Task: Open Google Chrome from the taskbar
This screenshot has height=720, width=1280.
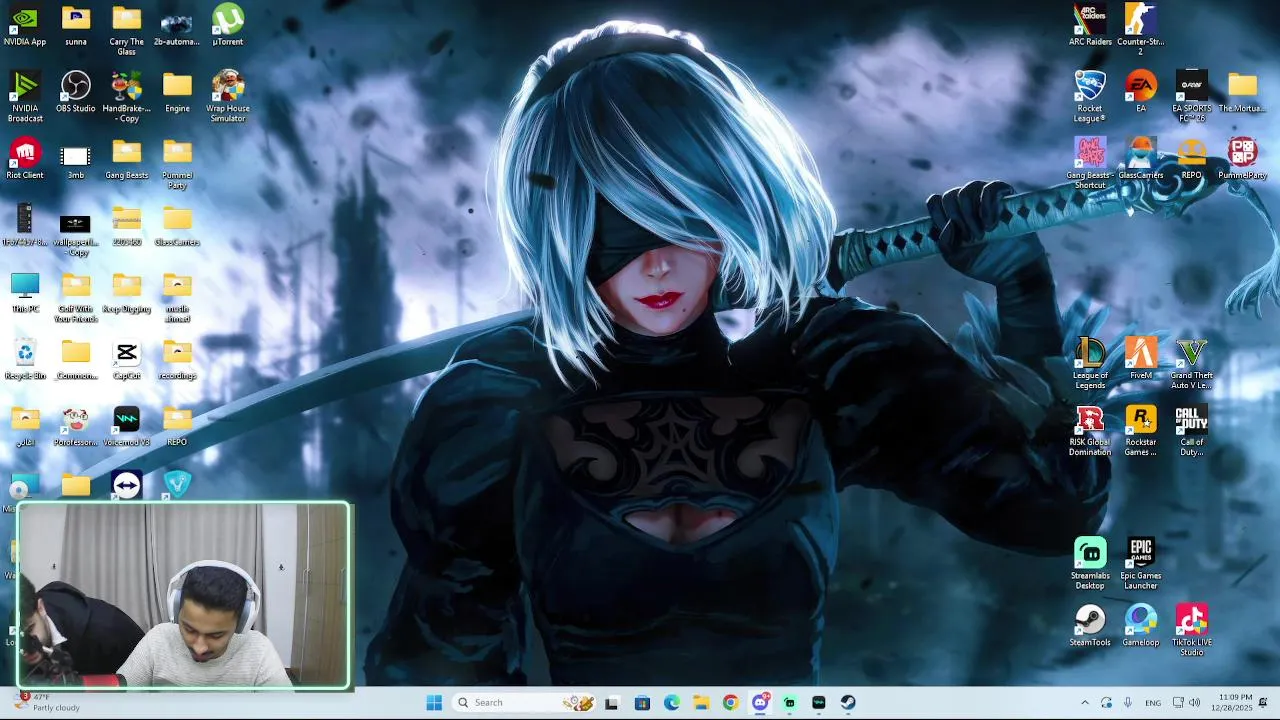Action: point(730,702)
